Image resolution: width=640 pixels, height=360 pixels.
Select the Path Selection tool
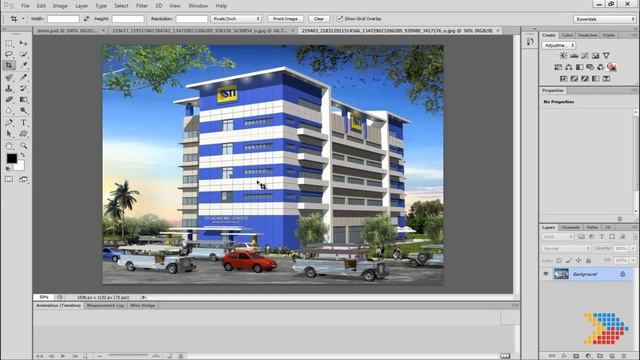coord(9,133)
